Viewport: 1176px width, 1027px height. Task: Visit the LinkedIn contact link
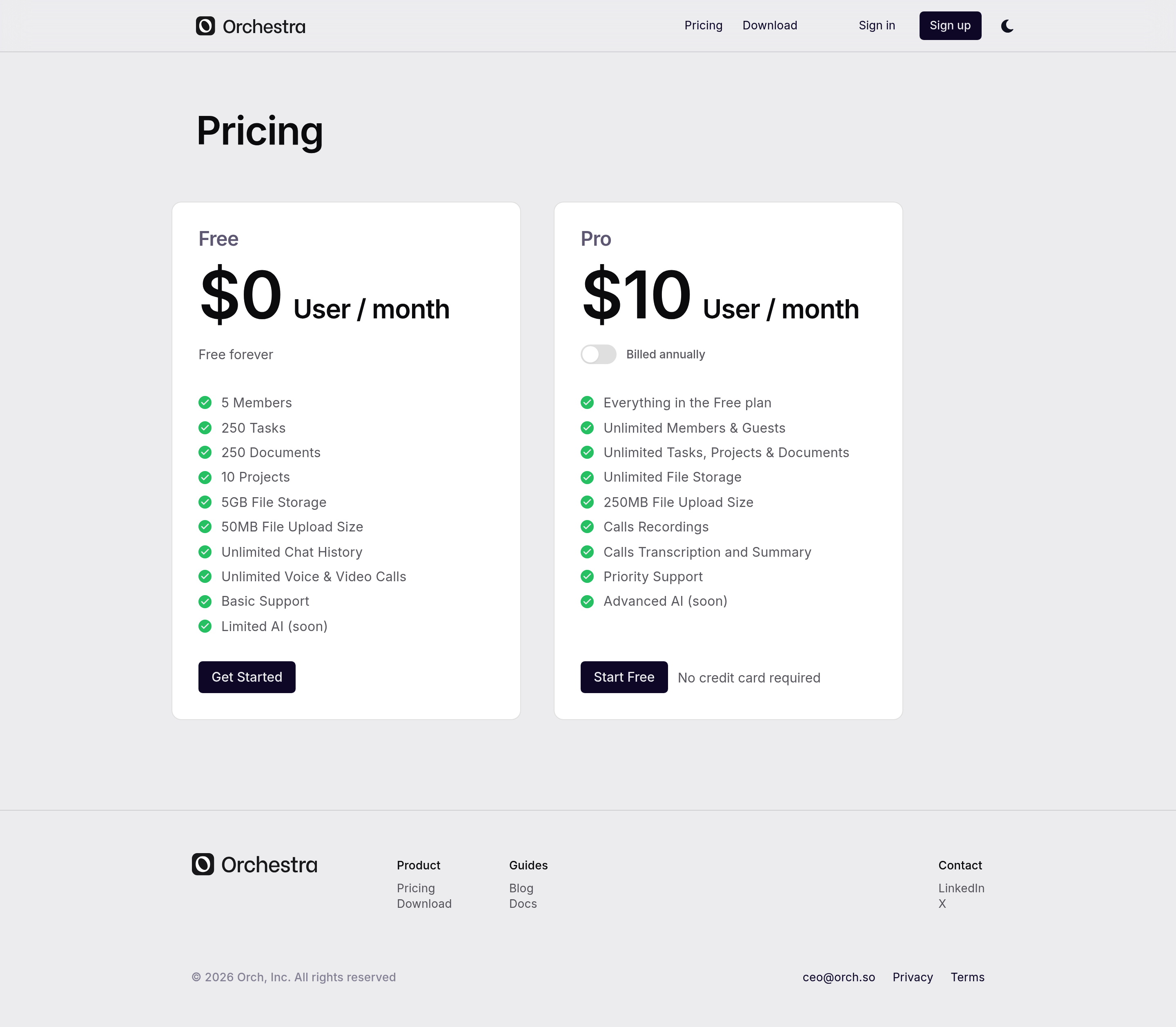coord(961,888)
